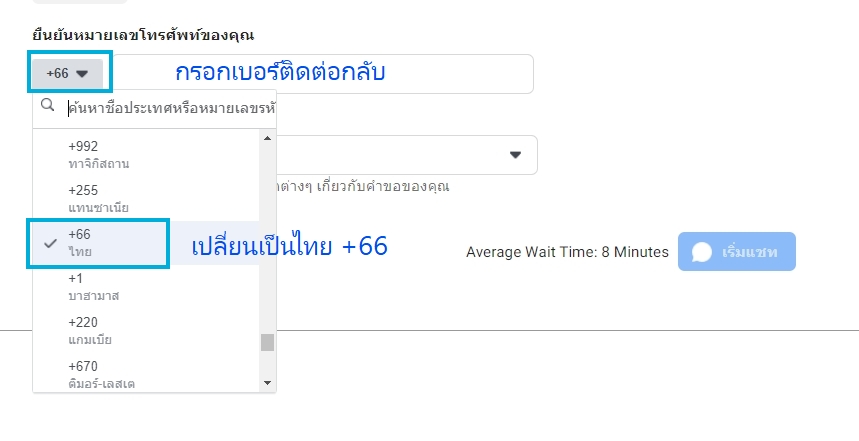Pick +1 บาฮามาส from the list
The image size is (859, 441).
[146, 287]
